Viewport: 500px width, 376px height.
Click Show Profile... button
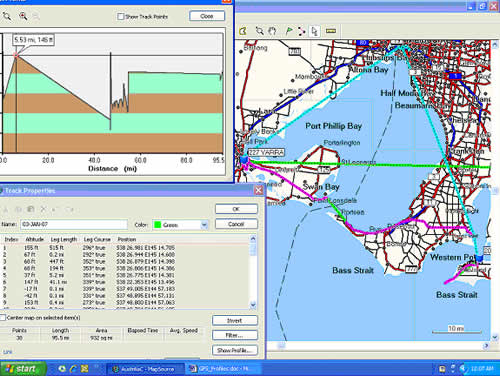[235, 350]
